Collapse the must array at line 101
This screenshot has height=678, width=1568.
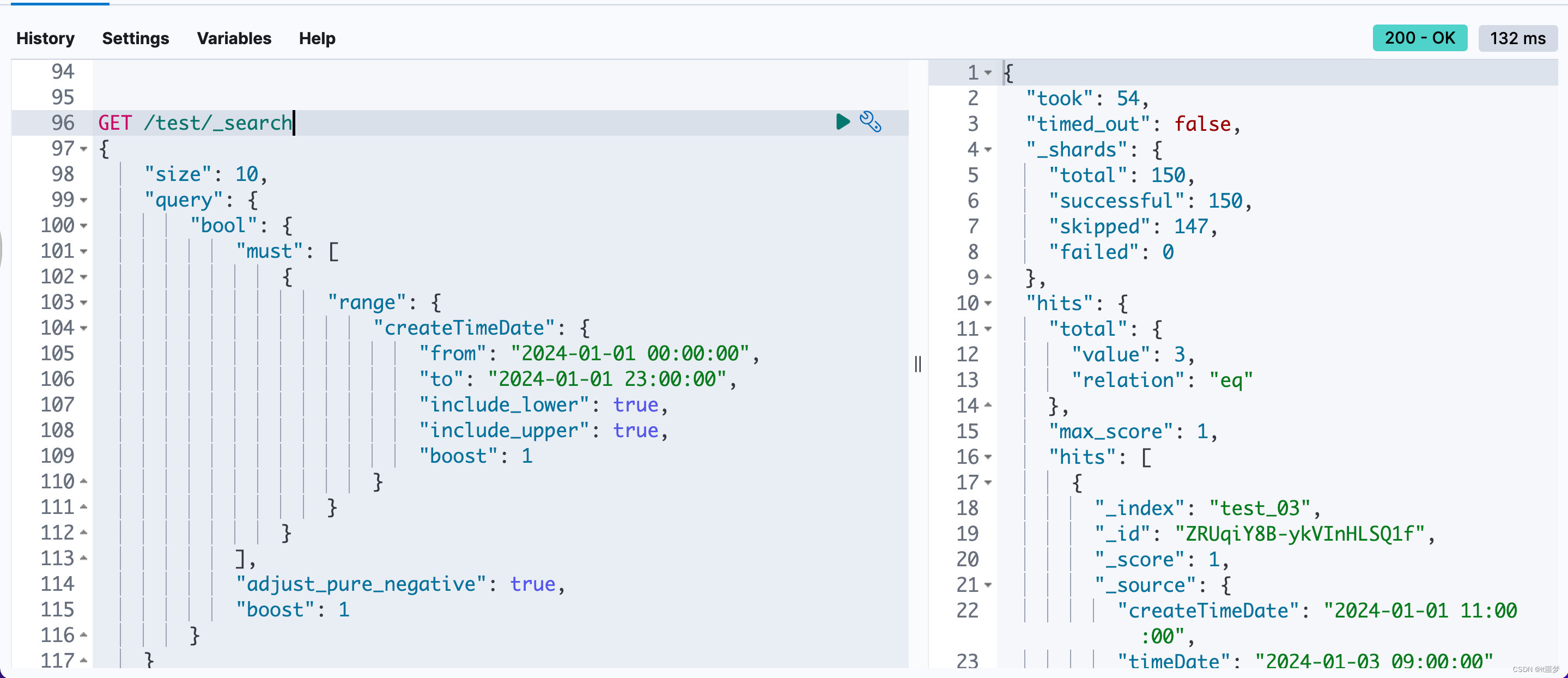point(84,252)
